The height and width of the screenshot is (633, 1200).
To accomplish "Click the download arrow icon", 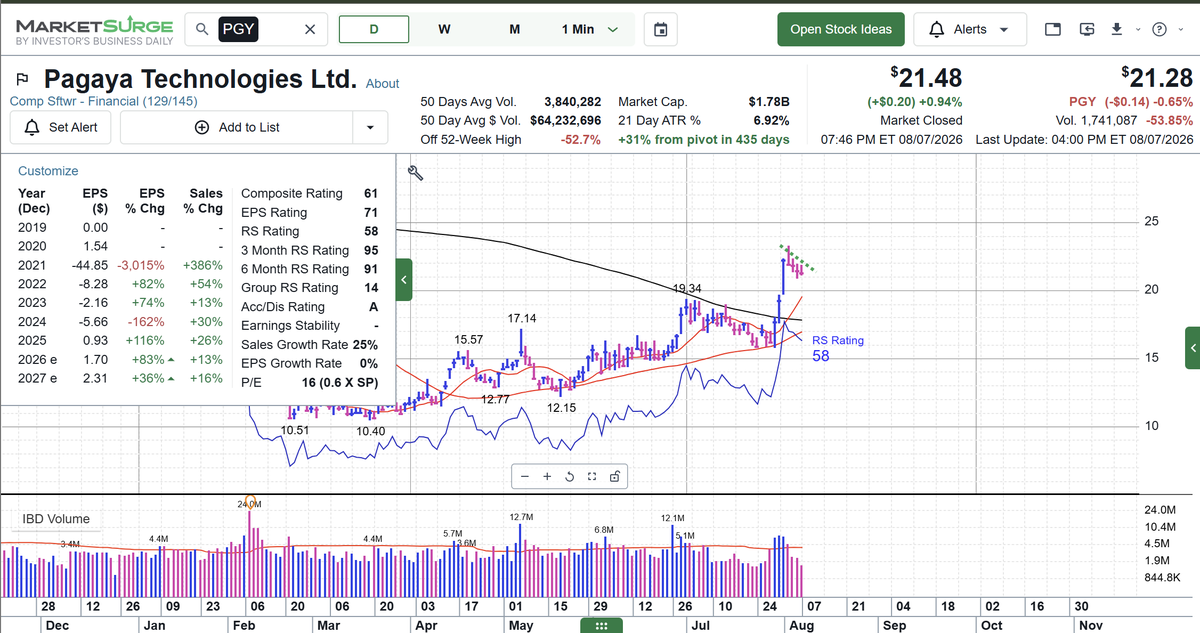I will pyautogui.click(x=1117, y=29).
